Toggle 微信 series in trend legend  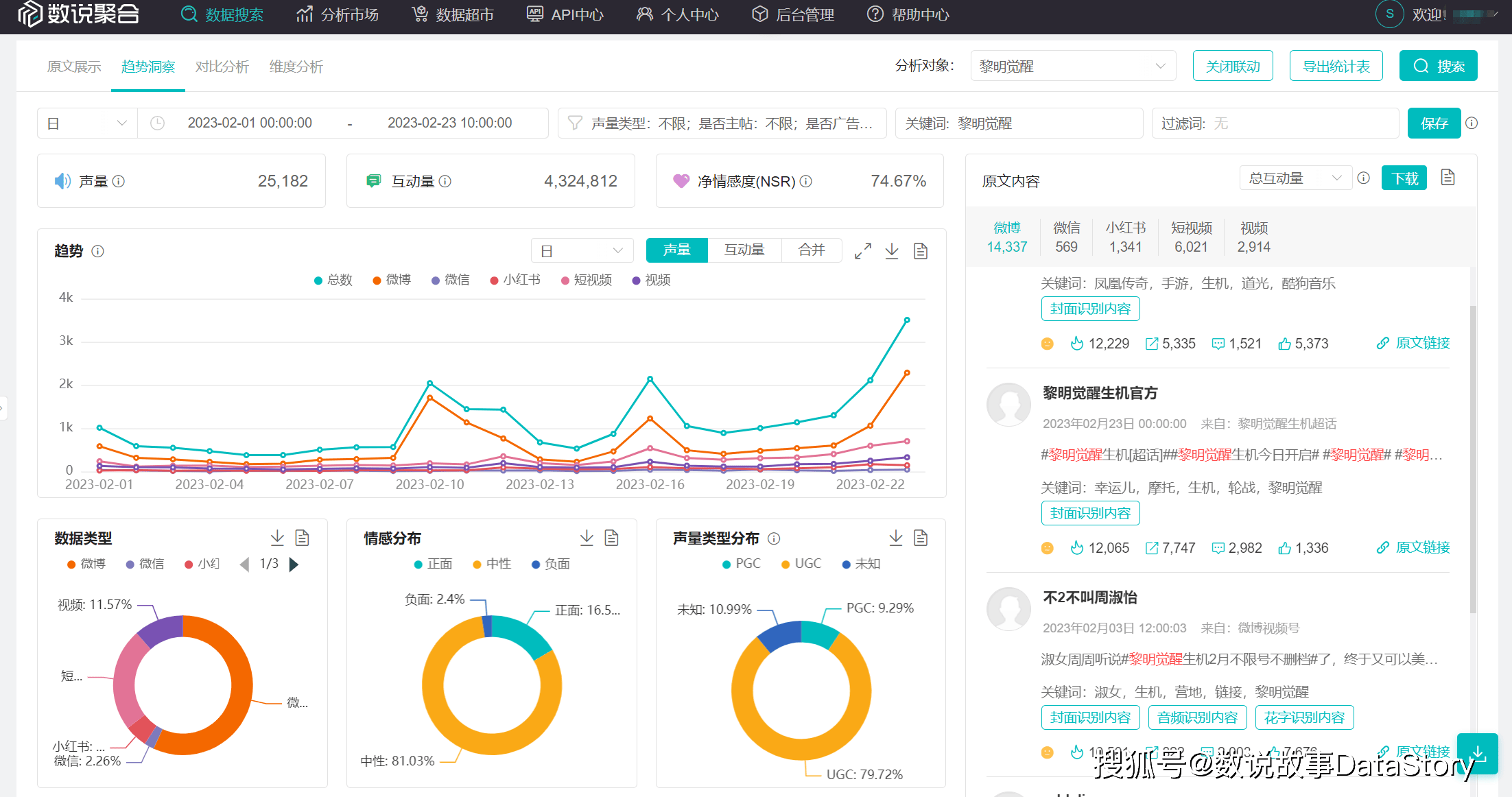coord(450,280)
